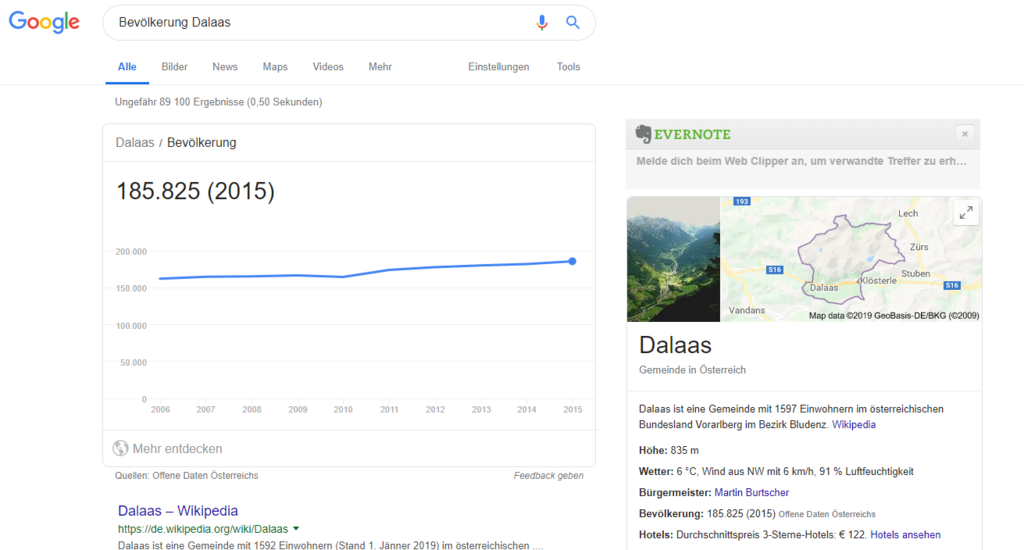Image resolution: width=1024 pixels, height=550 pixels.
Task: Open the Maps tab
Action: point(275,67)
